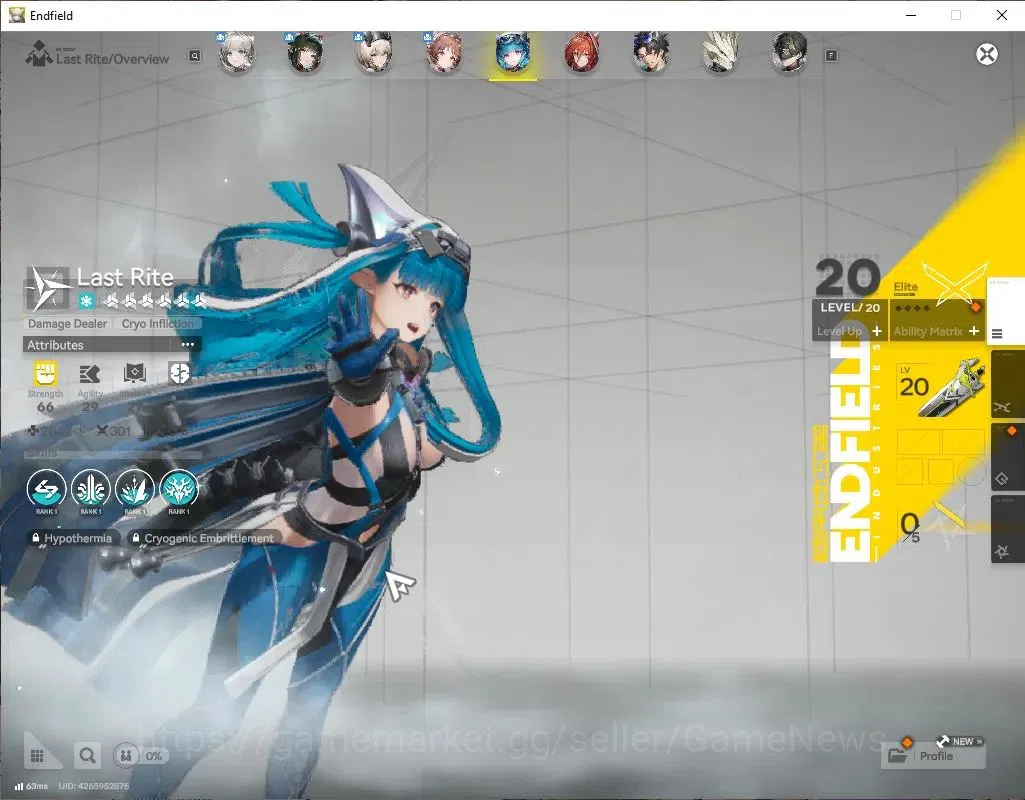
Task: Click the Cryo Infliction tag
Action: [x=158, y=324]
